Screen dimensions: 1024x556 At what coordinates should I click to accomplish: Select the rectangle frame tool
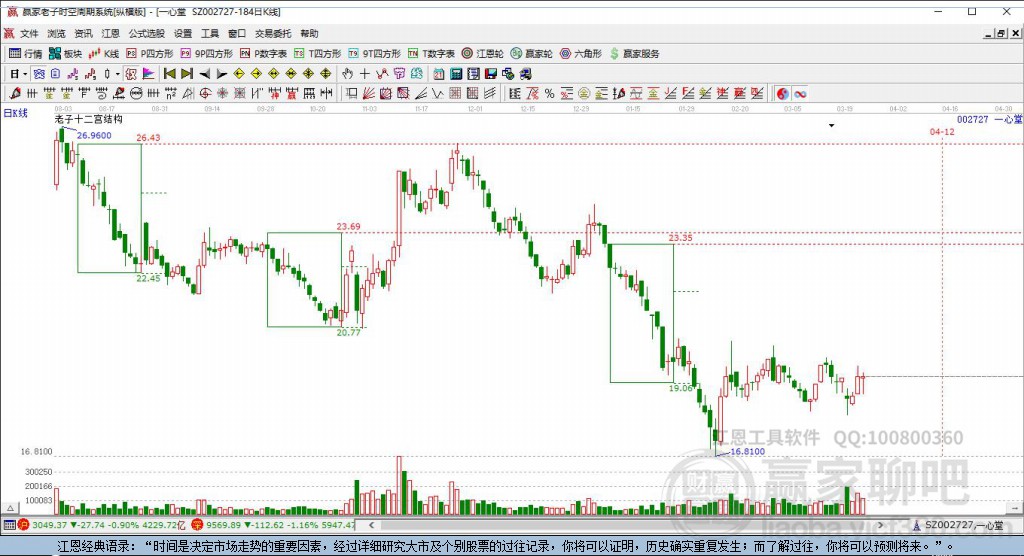click(x=351, y=94)
